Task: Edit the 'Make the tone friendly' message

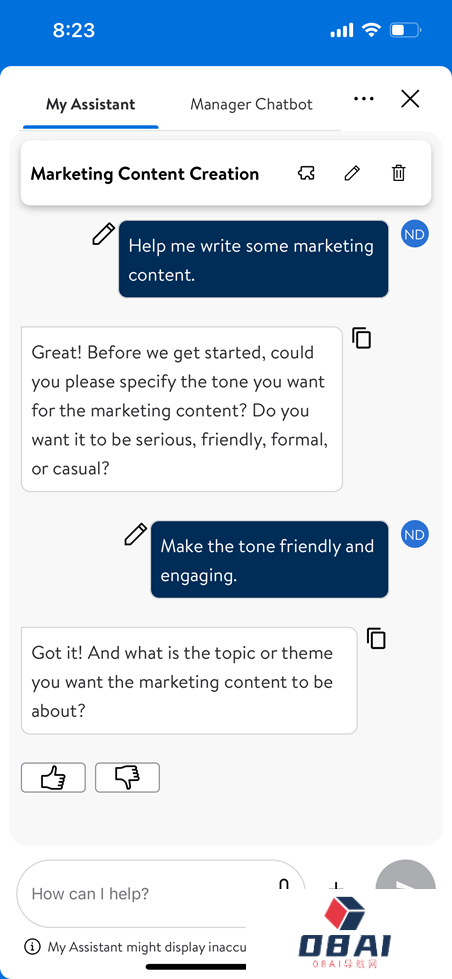Action: (135, 534)
